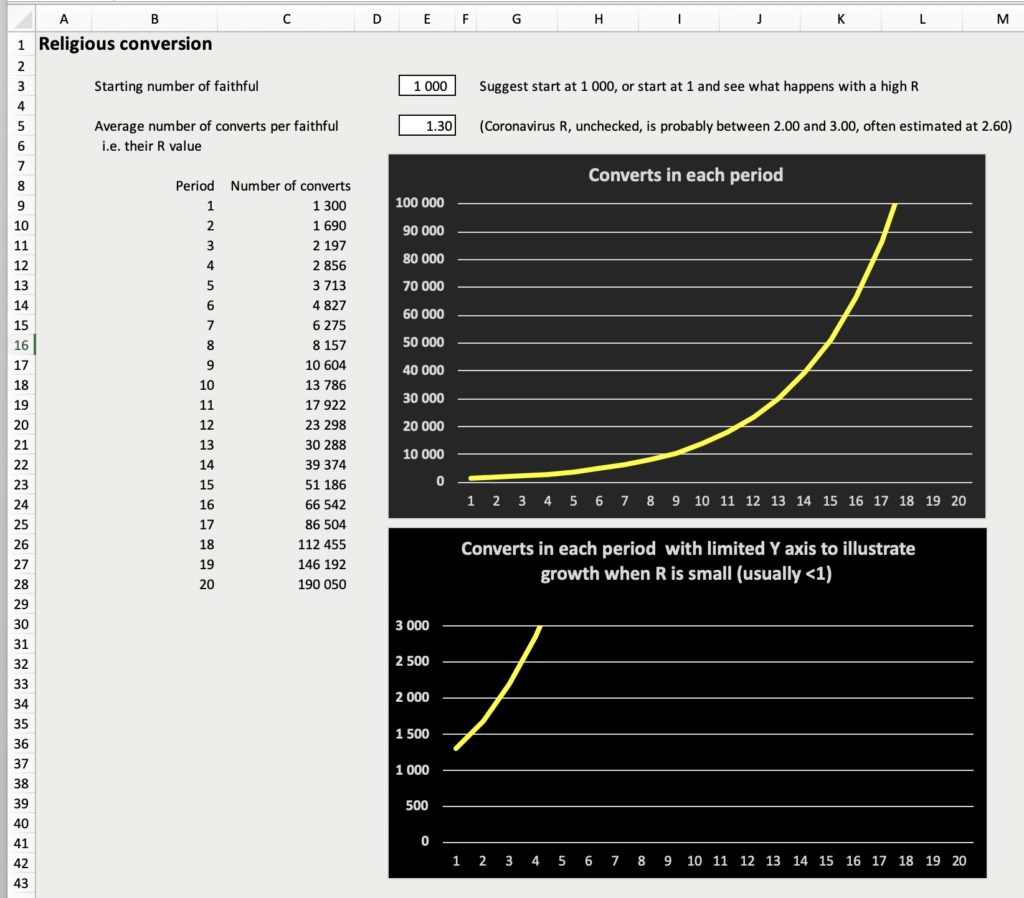1024x898 pixels.
Task: Click the limited Y axis chart title
Action: coord(687,561)
